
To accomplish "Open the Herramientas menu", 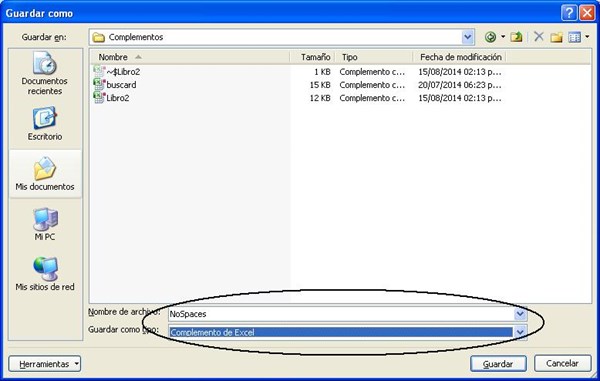I will click(x=45, y=364).
